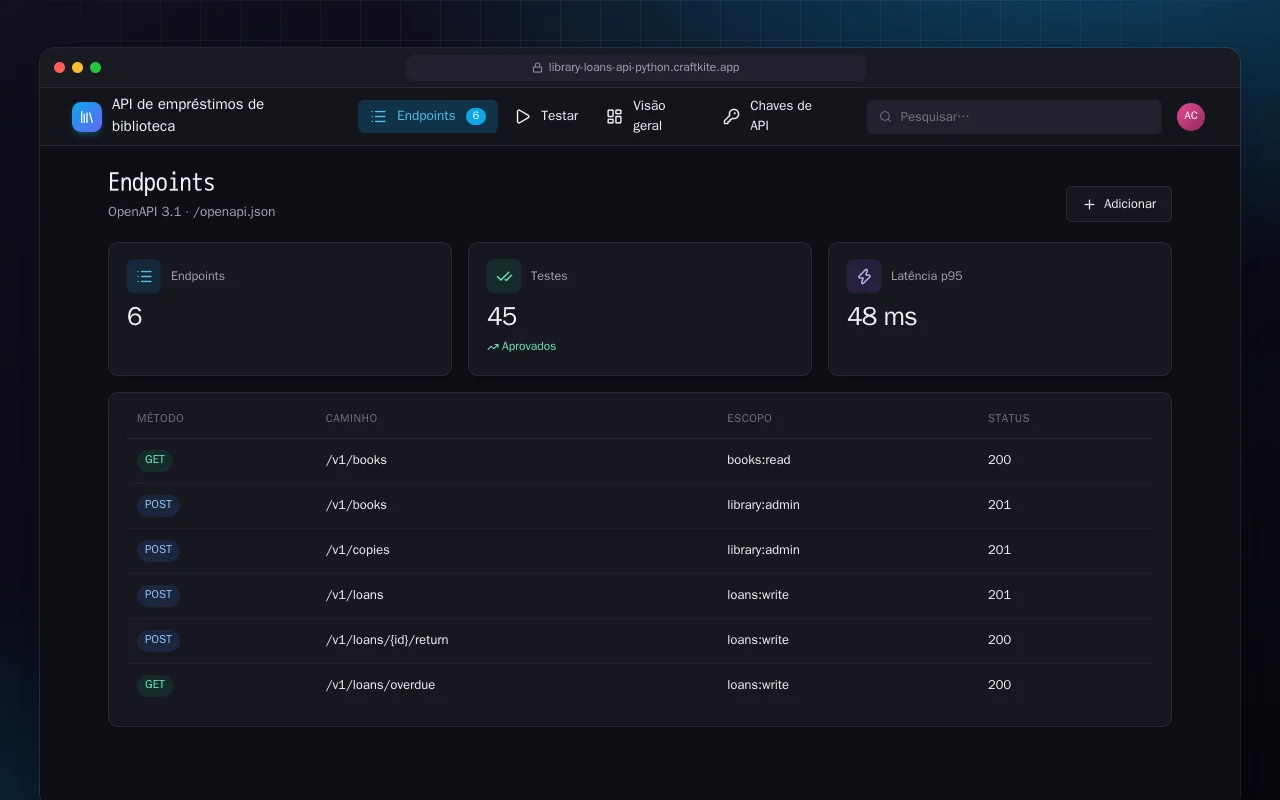Click the list icon in Endpoints tab

379,116
